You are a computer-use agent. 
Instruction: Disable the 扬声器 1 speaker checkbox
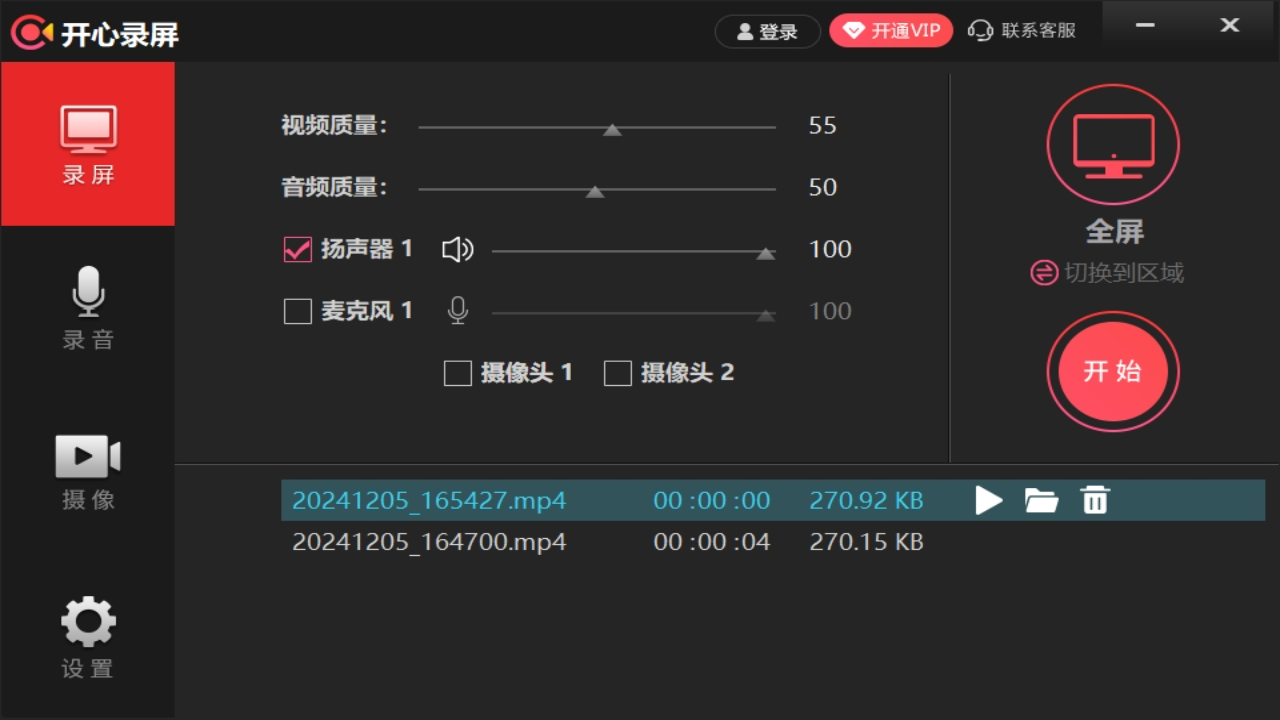click(x=297, y=249)
